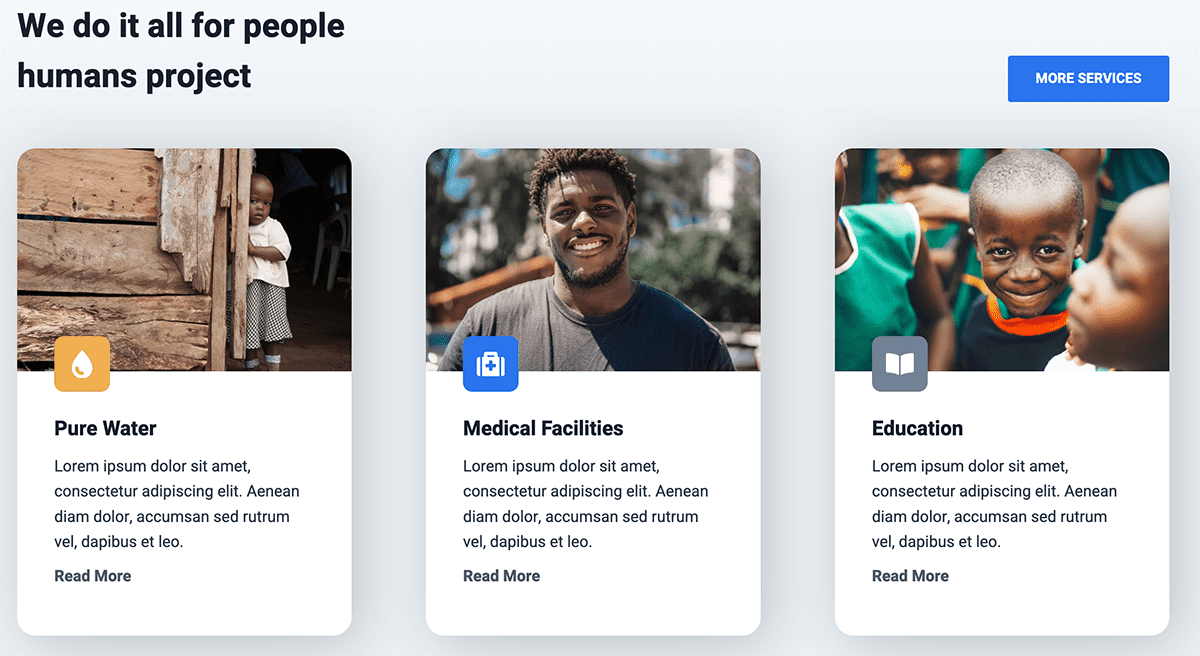Select the Pure Water heading
The image size is (1200, 656).
(x=105, y=428)
